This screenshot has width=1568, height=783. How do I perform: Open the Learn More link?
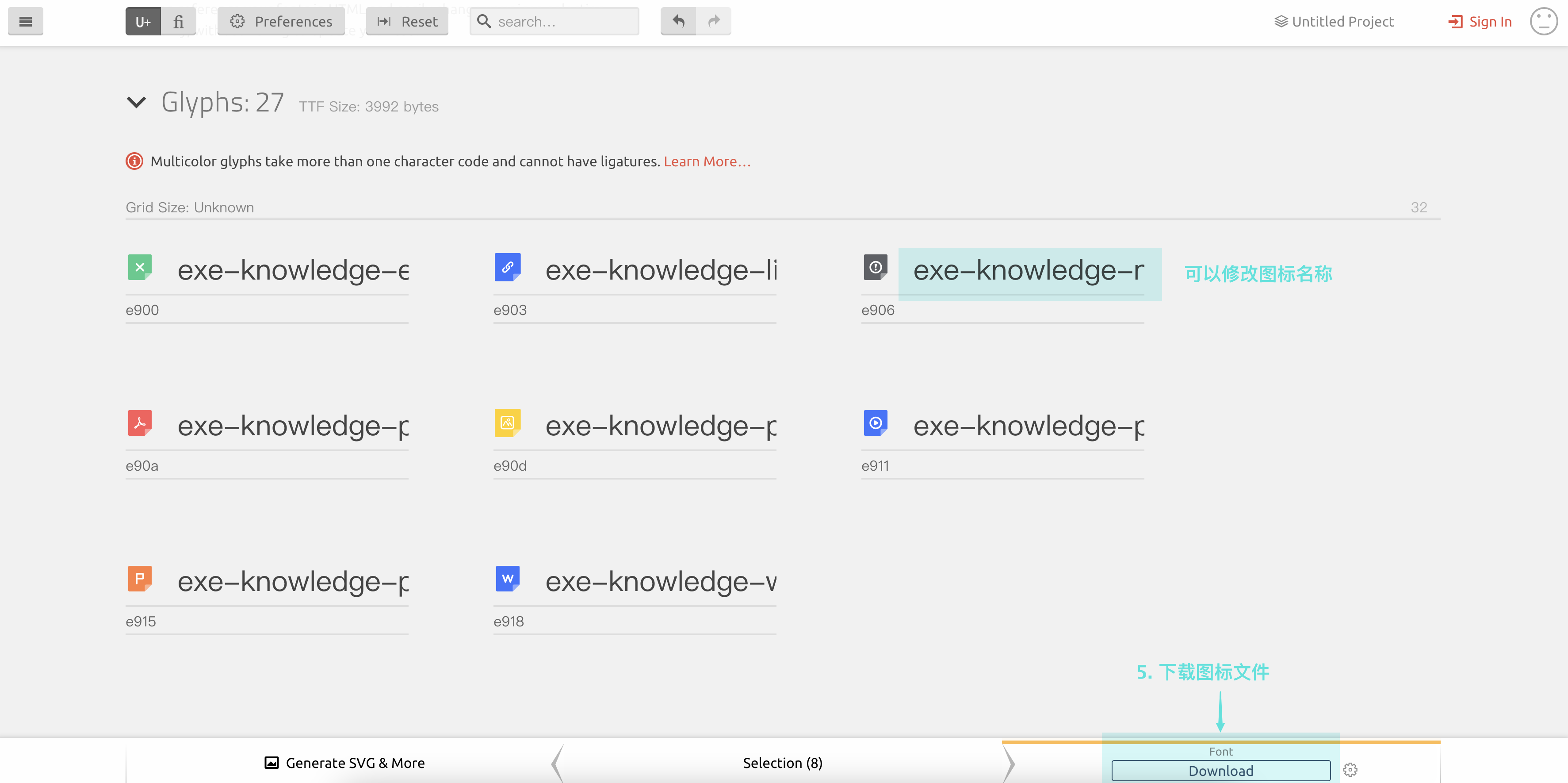coord(707,161)
